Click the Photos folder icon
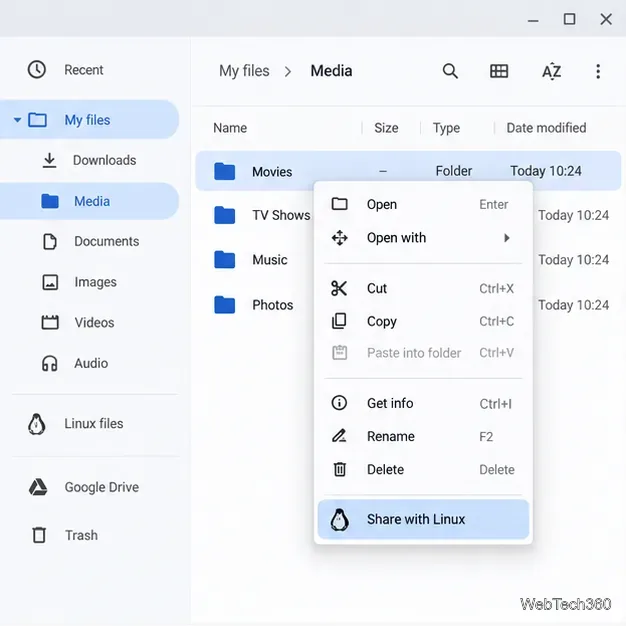The image size is (626, 626). point(224,305)
